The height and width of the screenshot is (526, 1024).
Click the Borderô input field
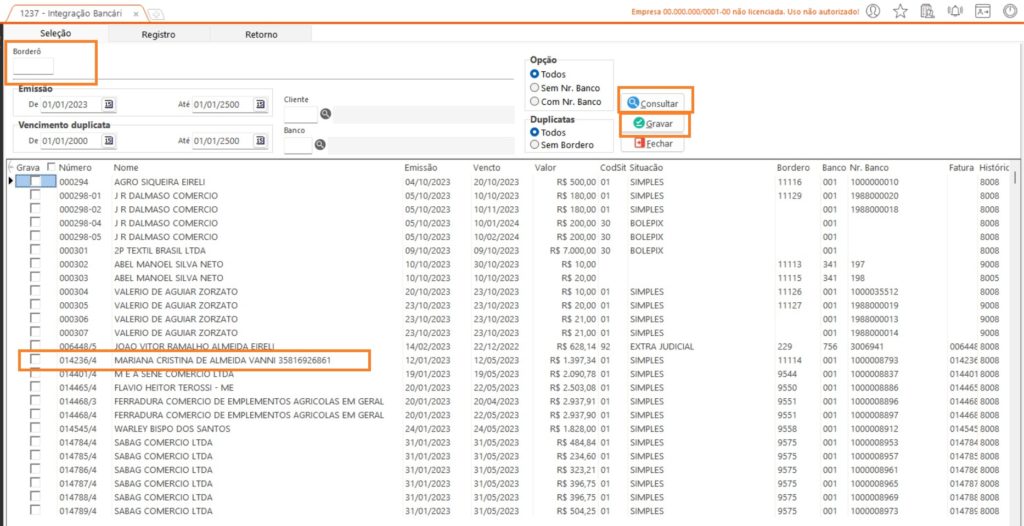(33, 67)
